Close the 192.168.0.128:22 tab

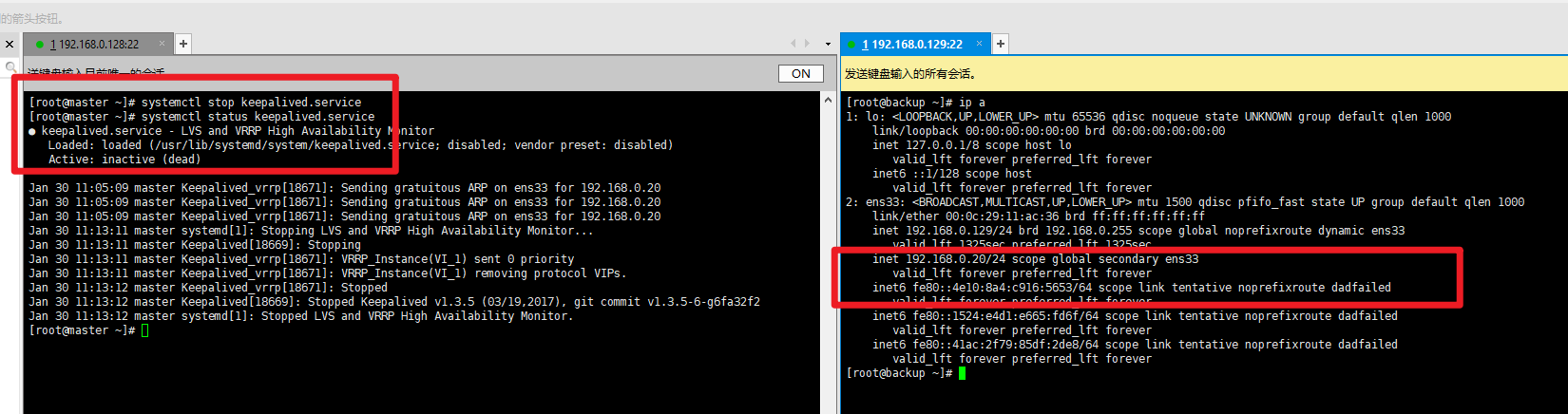click(x=163, y=44)
